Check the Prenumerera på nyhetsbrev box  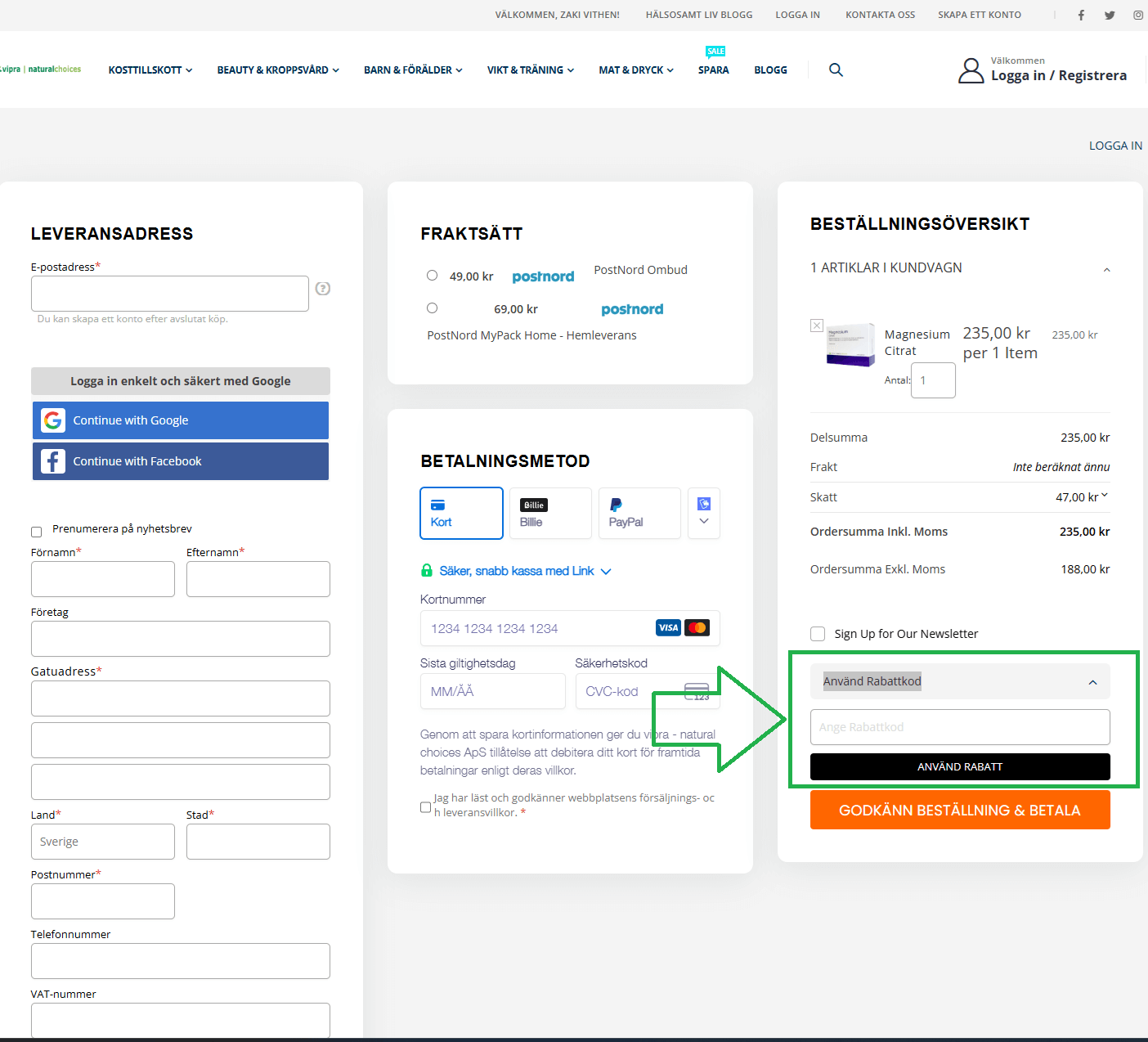tap(36, 532)
